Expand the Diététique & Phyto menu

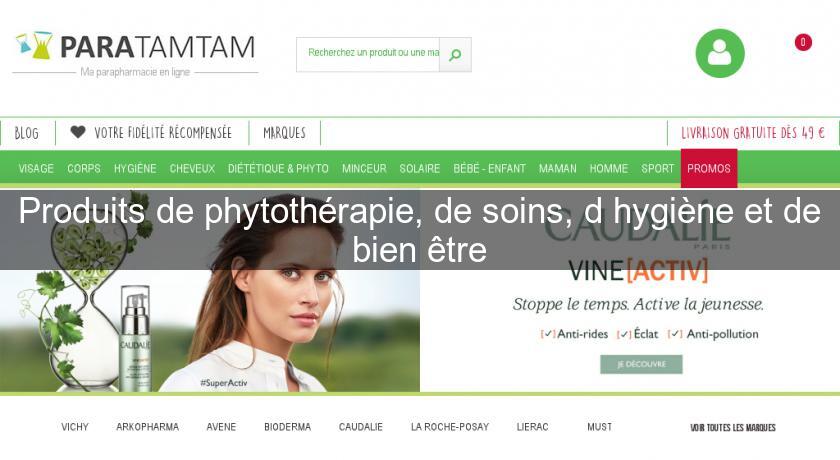click(x=278, y=169)
